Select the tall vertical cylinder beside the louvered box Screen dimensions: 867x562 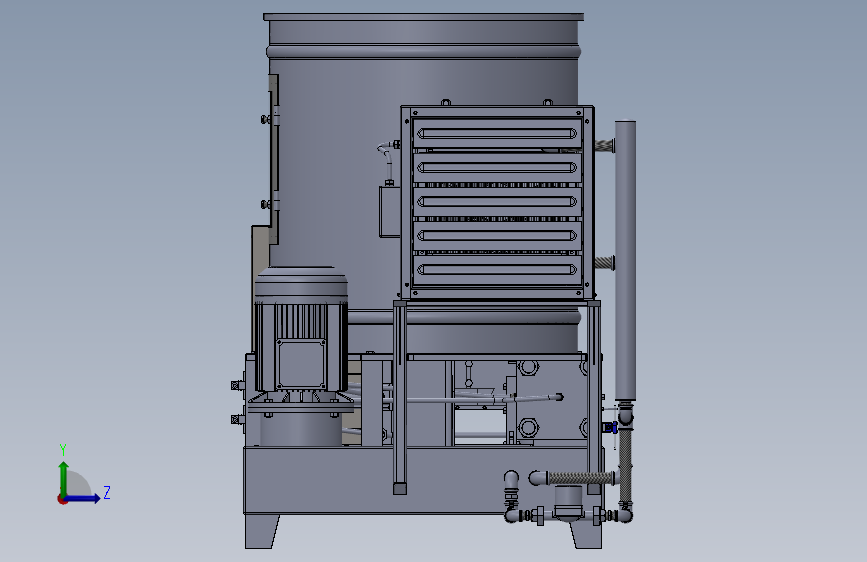point(625,260)
